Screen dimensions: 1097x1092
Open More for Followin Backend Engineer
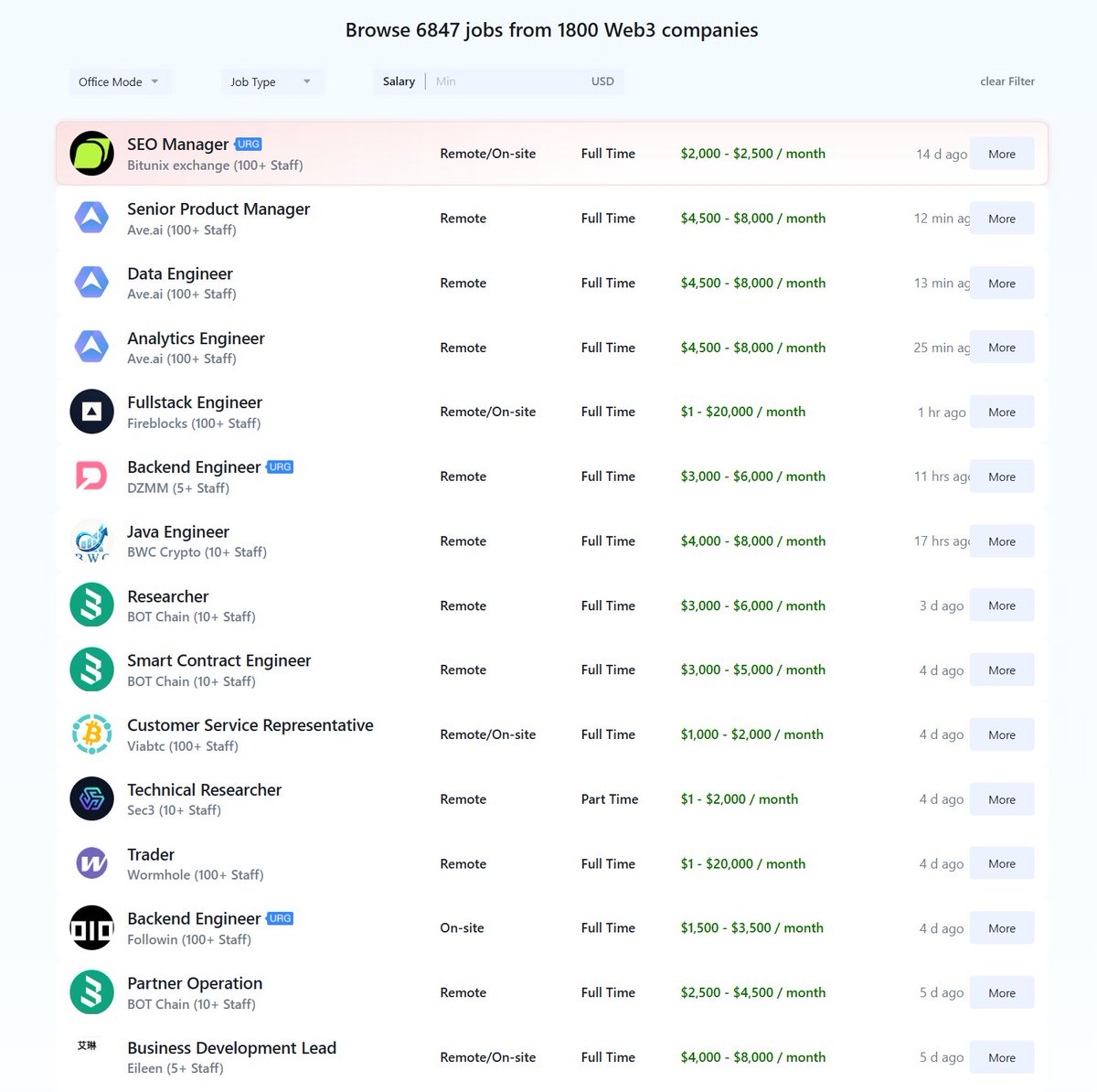click(1002, 928)
